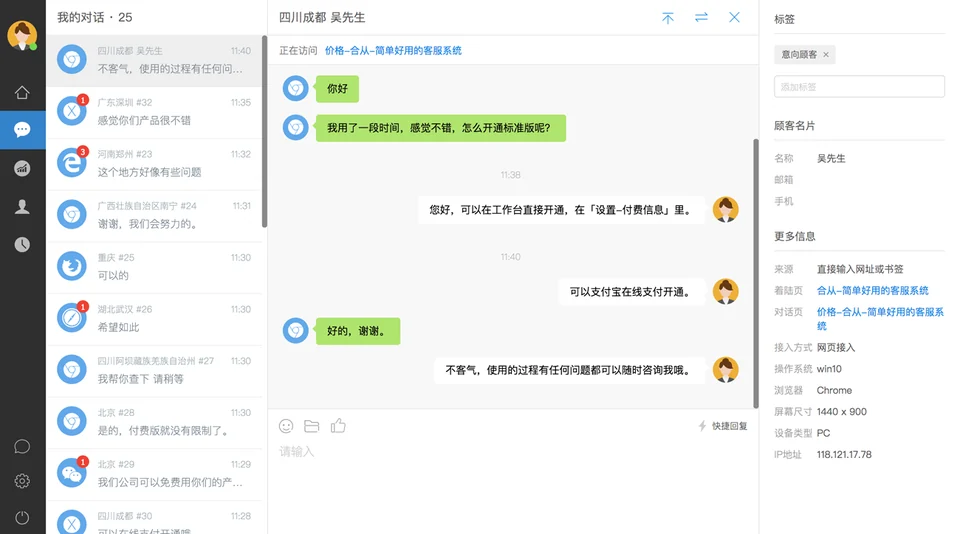Select conversation 四川阿坝藏族羌族自治州 #27
The width and height of the screenshot is (960, 534).
pos(156,370)
